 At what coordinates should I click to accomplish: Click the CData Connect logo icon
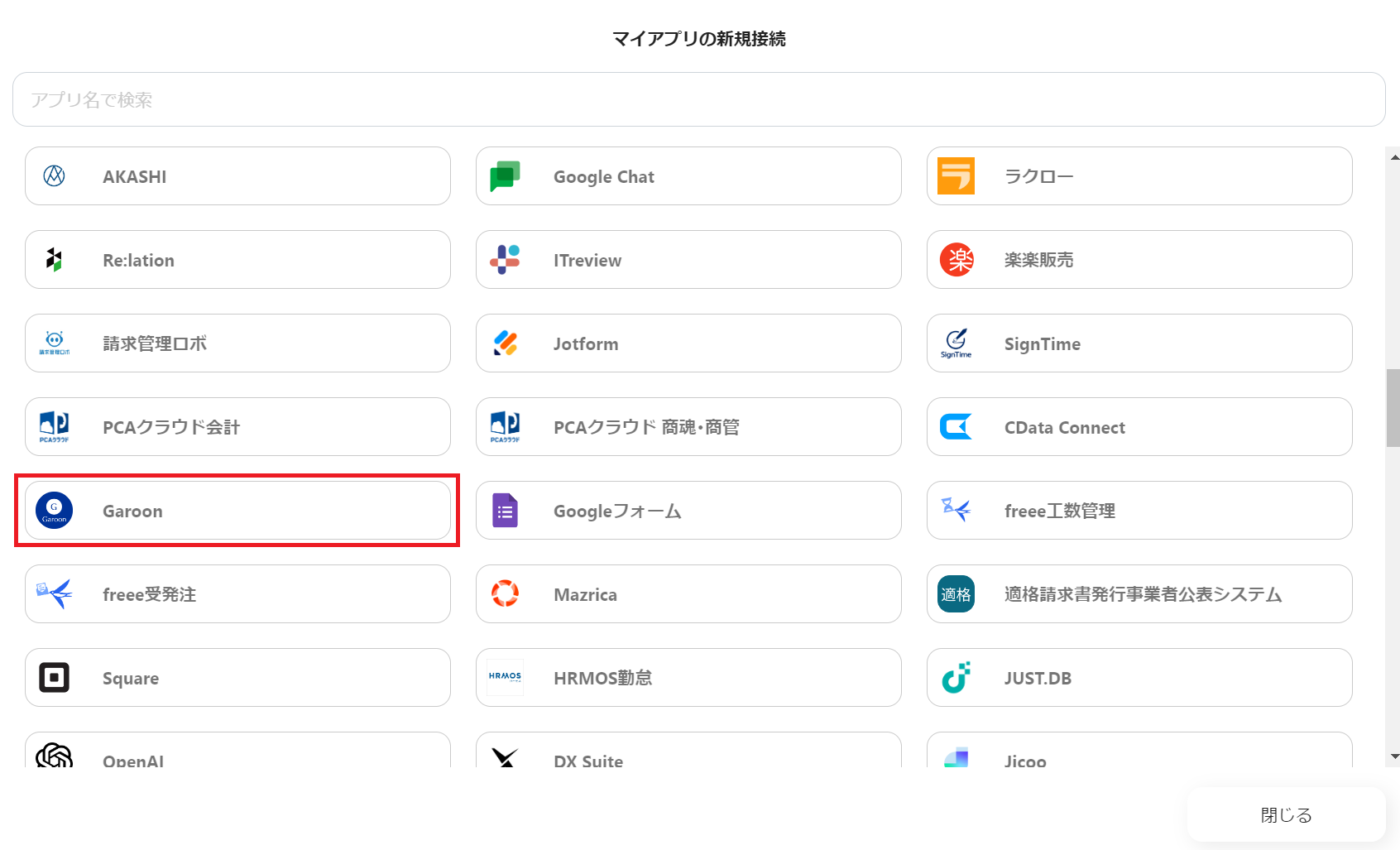(956, 427)
